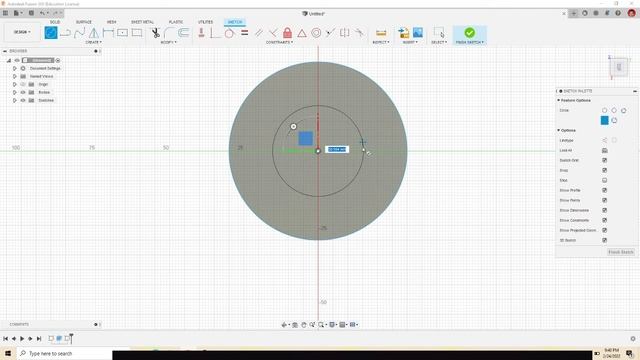Click the Save icon in the top bar

click(x=31, y=13)
